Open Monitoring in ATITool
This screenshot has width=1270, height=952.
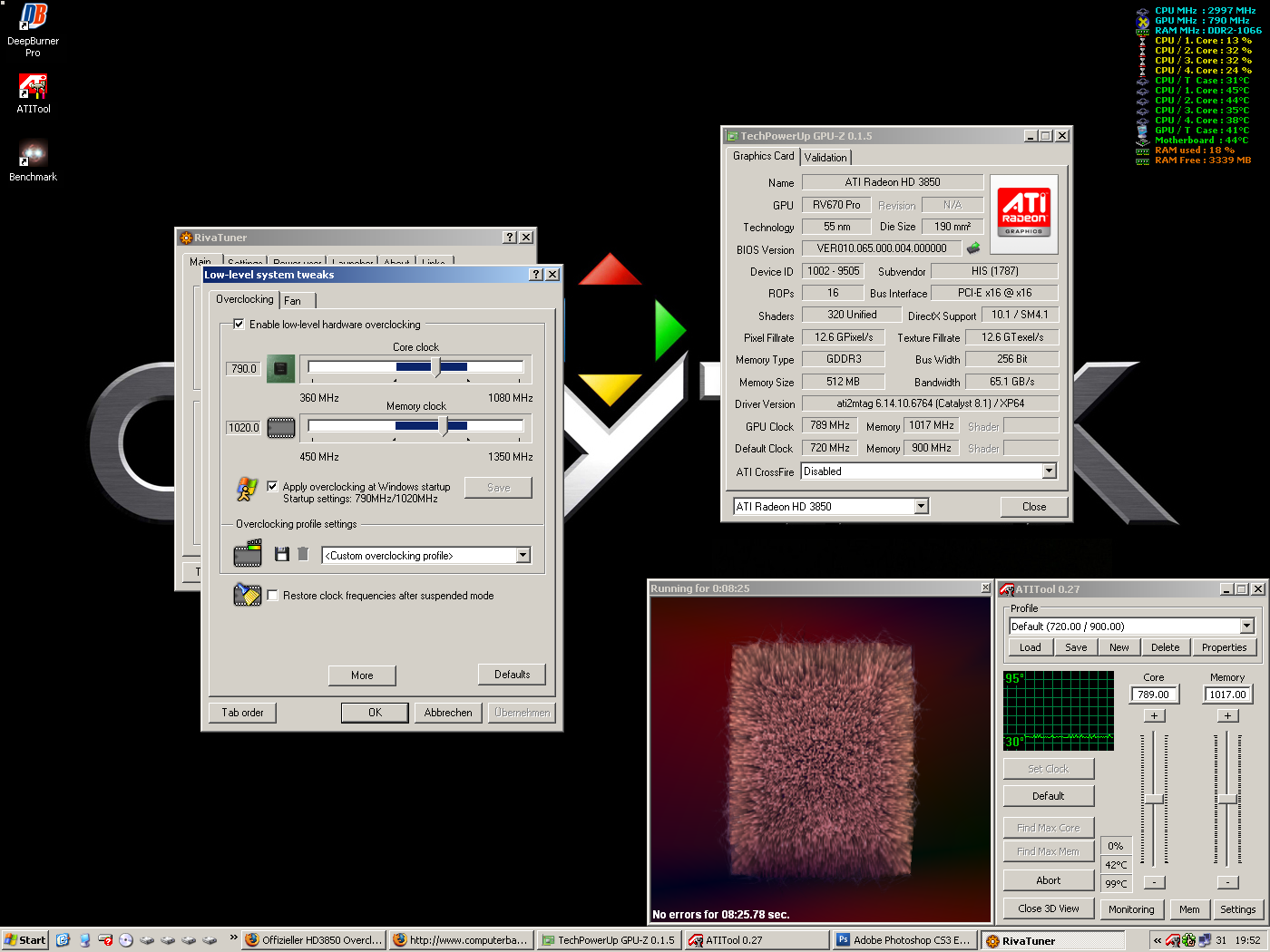pyautogui.click(x=1131, y=909)
